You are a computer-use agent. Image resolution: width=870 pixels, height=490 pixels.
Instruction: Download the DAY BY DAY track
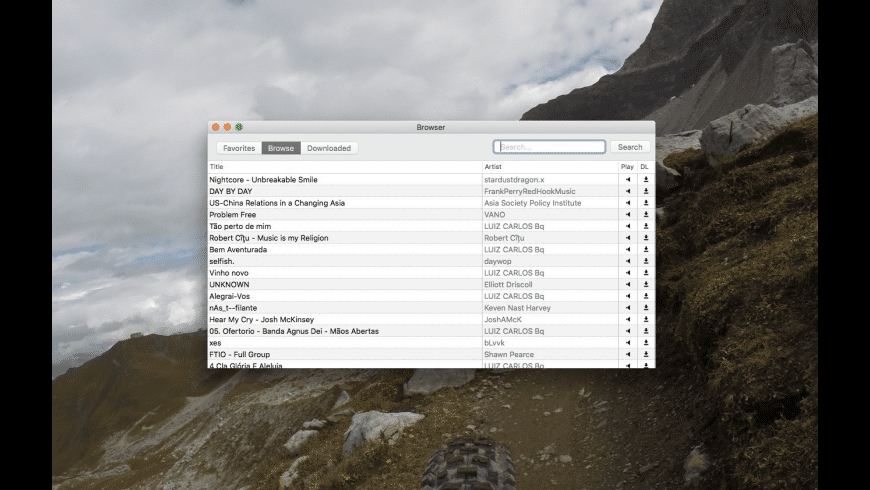point(646,191)
